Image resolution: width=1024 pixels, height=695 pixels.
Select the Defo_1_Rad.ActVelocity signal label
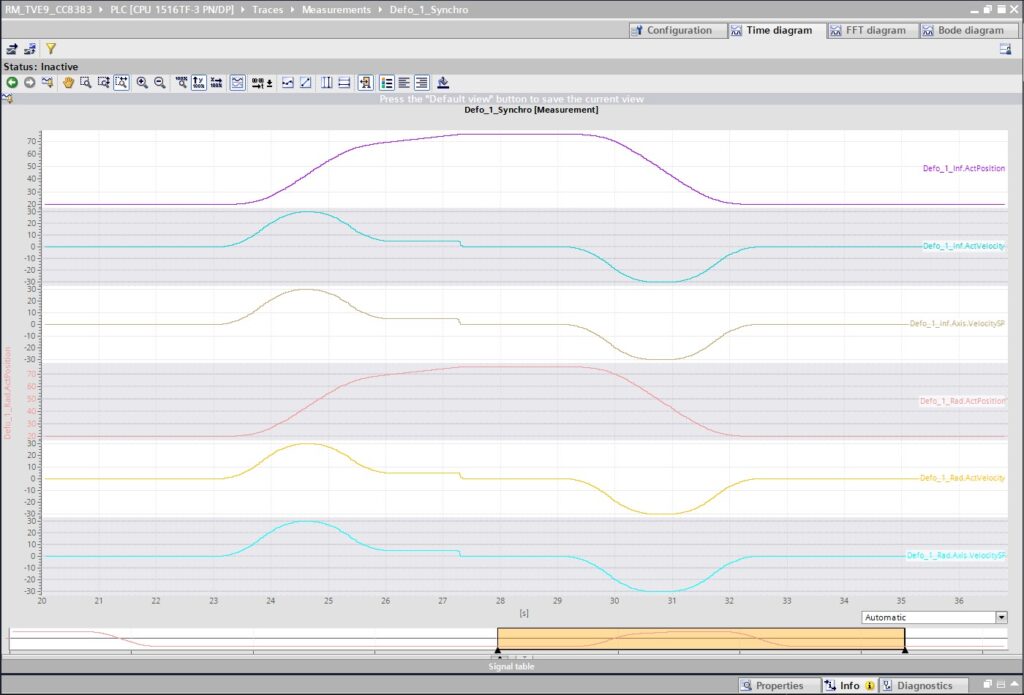[x=963, y=478]
